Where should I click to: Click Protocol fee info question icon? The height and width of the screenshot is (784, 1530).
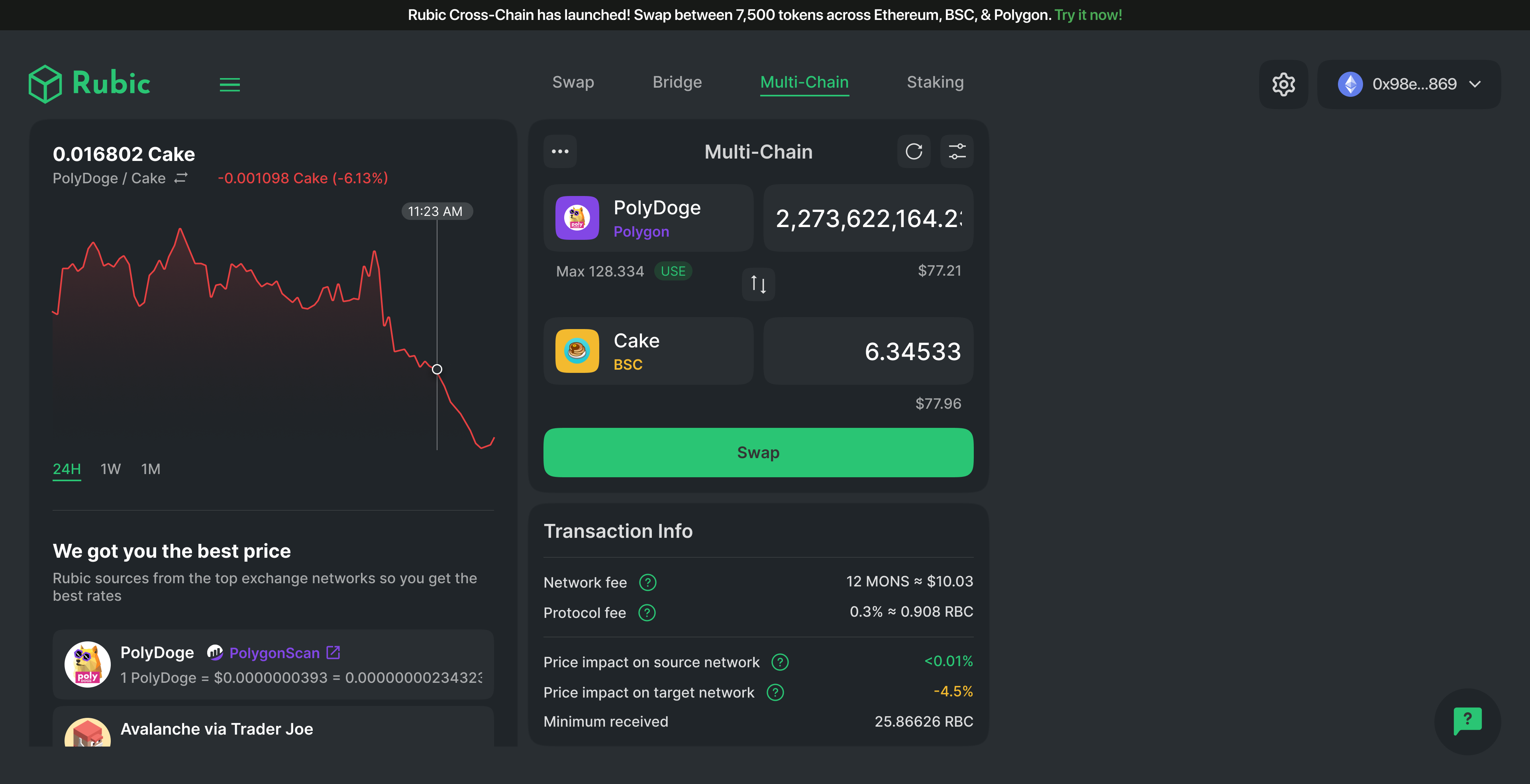(x=646, y=612)
